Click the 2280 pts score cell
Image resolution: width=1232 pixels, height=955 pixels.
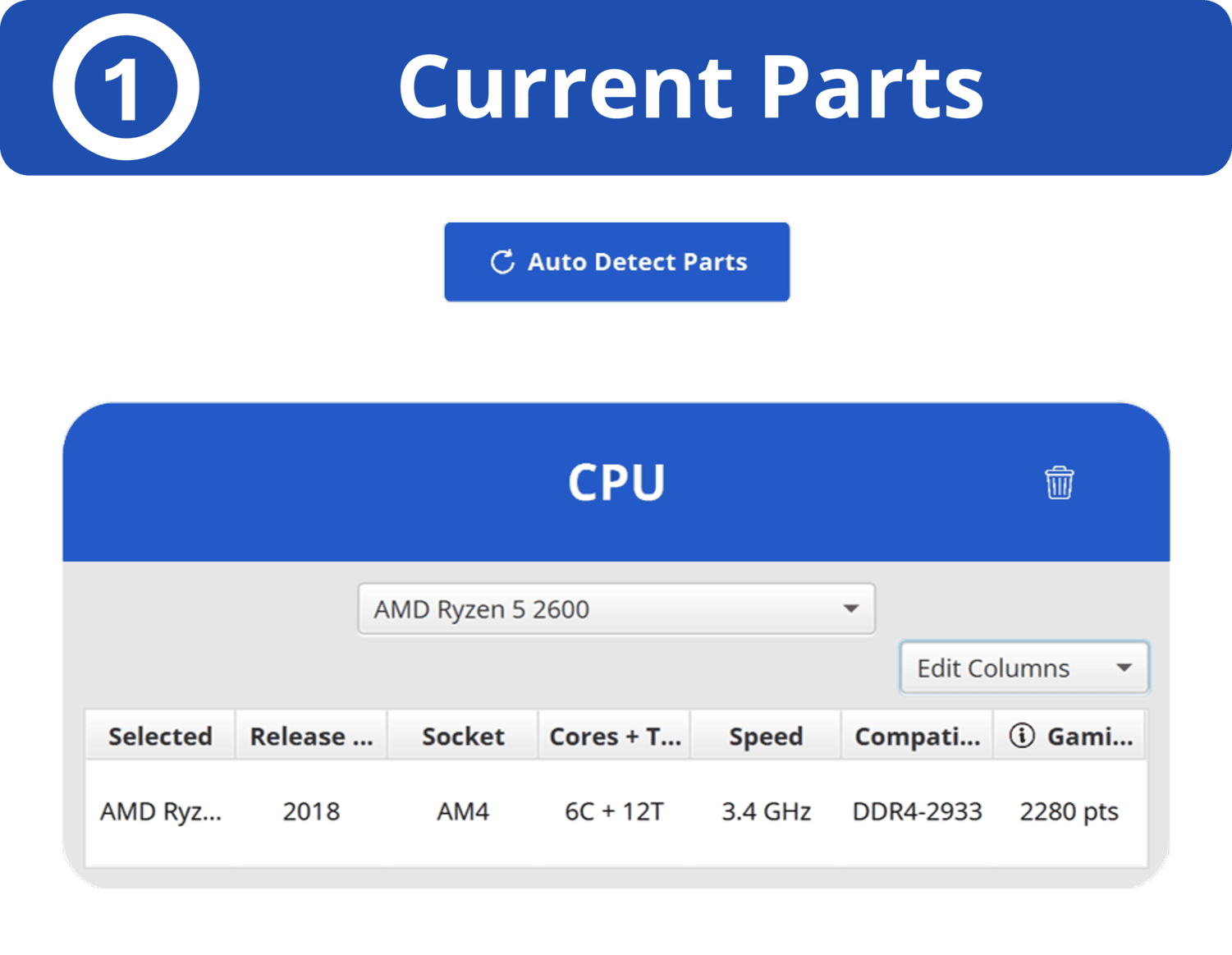(x=1069, y=811)
